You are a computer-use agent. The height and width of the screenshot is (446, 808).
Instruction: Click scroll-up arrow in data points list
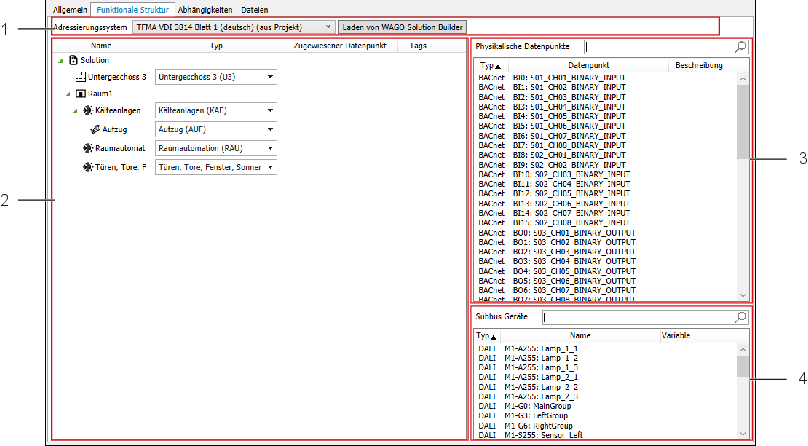click(743, 79)
